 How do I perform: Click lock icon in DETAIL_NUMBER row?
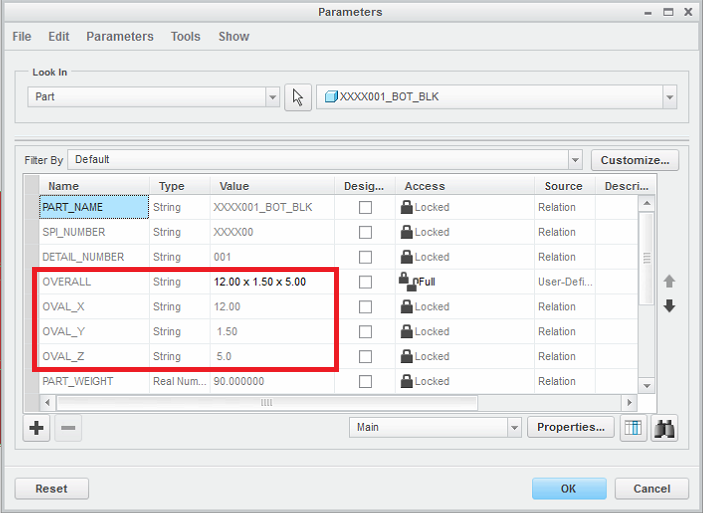point(406,256)
